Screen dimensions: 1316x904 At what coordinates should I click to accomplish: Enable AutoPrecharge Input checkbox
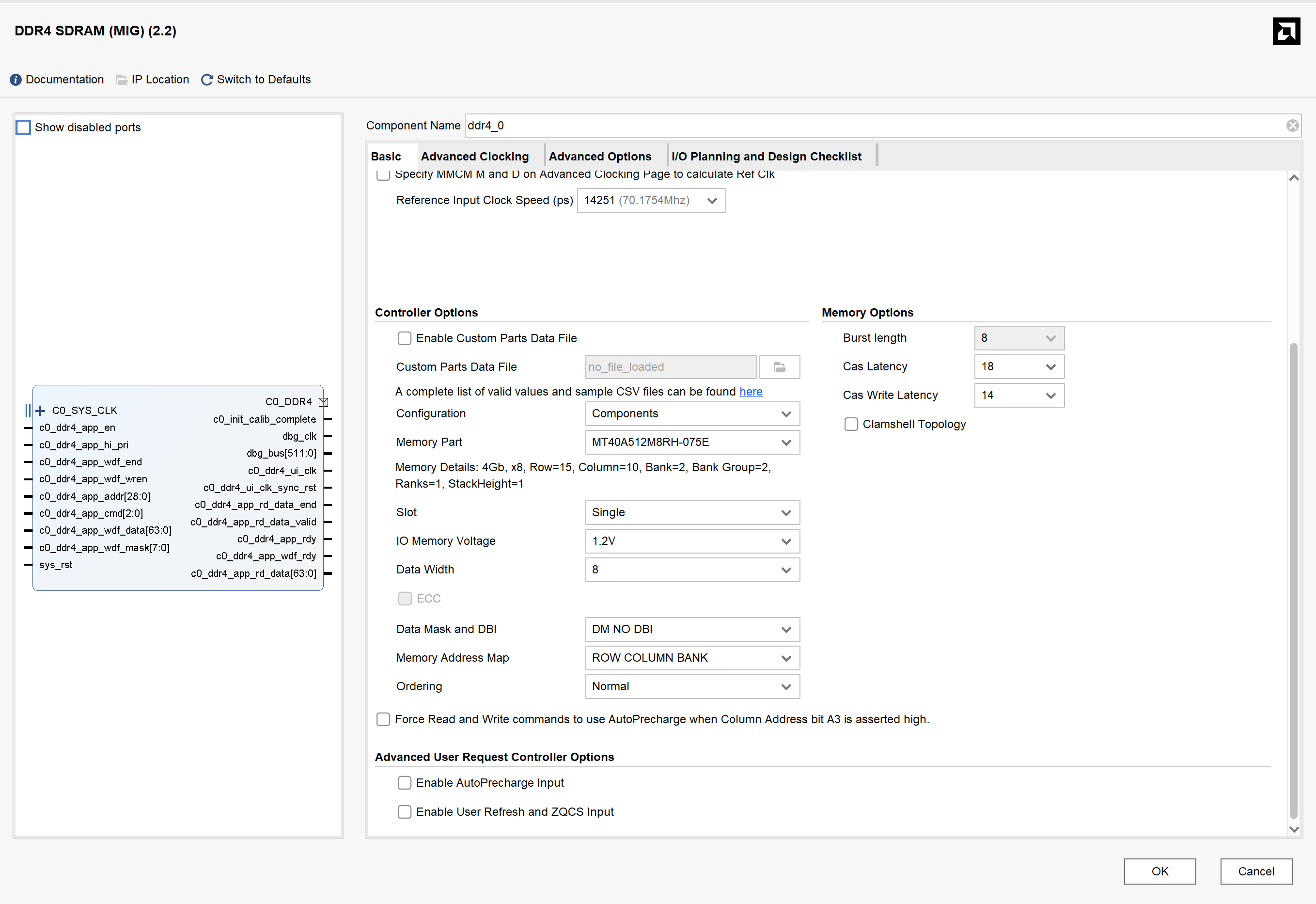(404, 783)
